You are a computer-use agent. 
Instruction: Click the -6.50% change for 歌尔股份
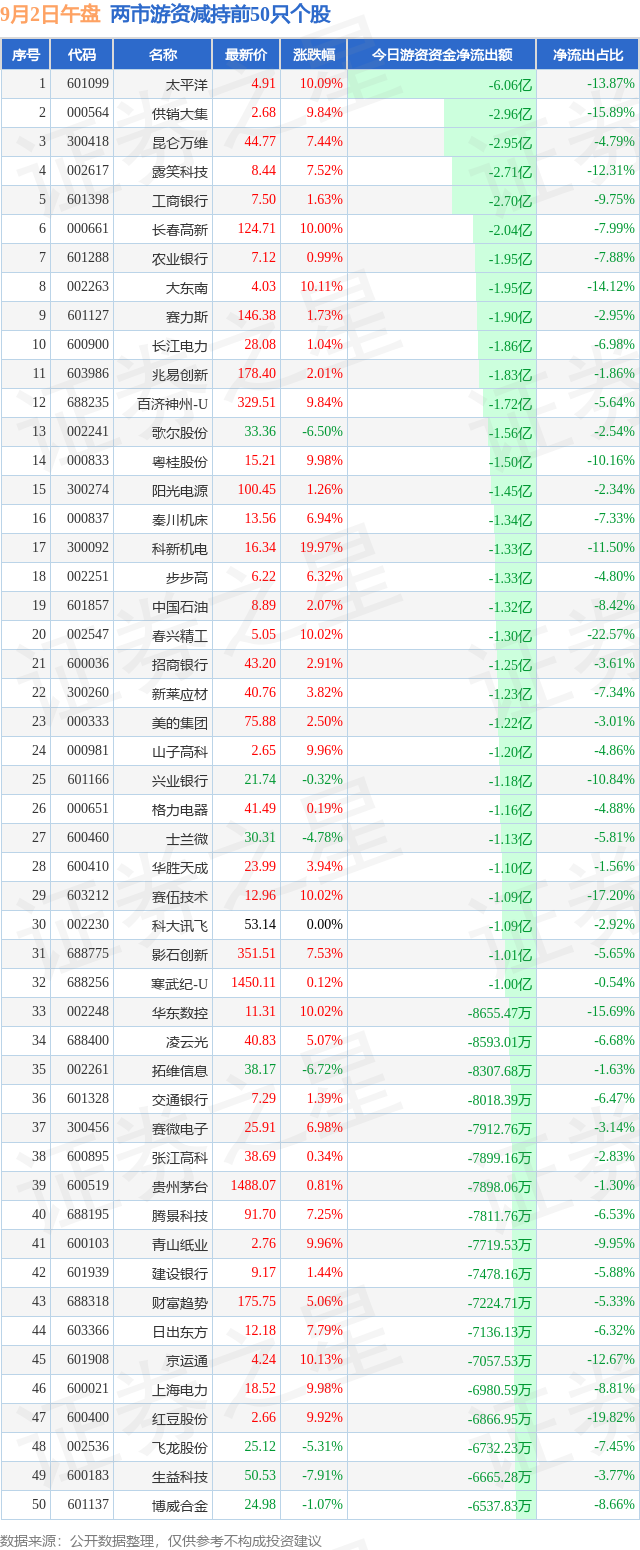322,432
